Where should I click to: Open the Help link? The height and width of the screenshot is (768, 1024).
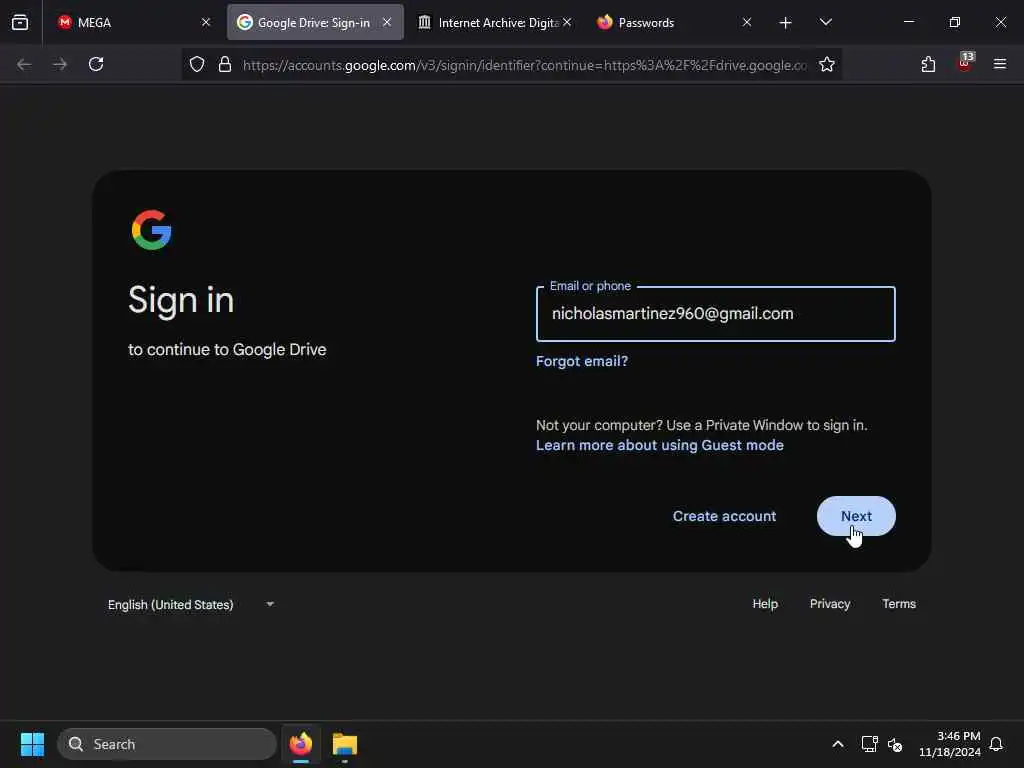(765, 604)
